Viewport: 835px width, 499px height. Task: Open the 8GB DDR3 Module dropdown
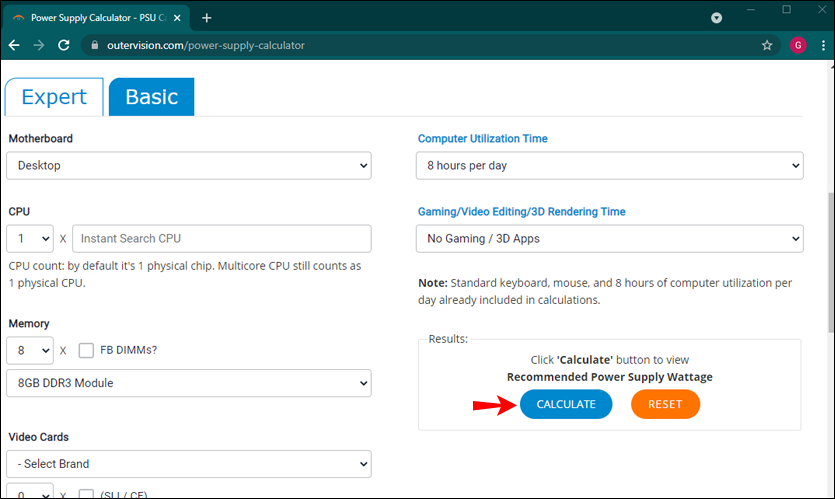coord(189,383)
